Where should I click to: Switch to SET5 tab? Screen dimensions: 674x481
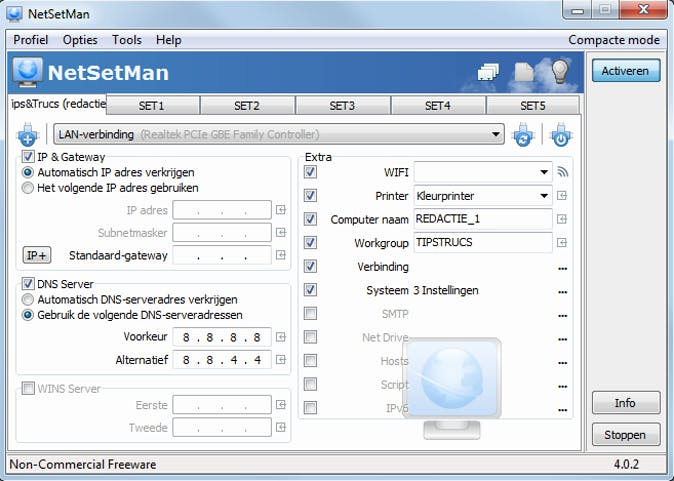(x=533, y=105)
